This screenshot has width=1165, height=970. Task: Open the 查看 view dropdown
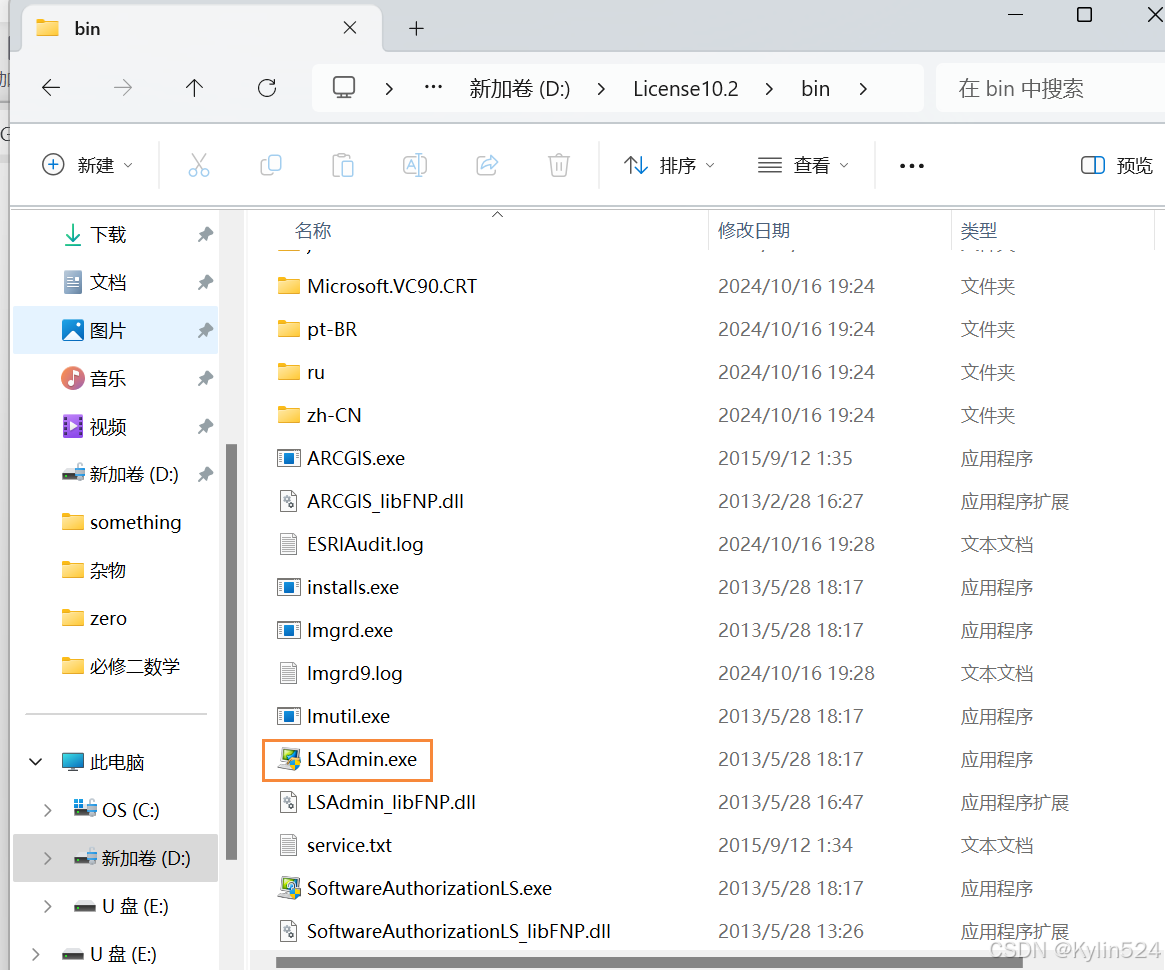click(x=802, y=165)
